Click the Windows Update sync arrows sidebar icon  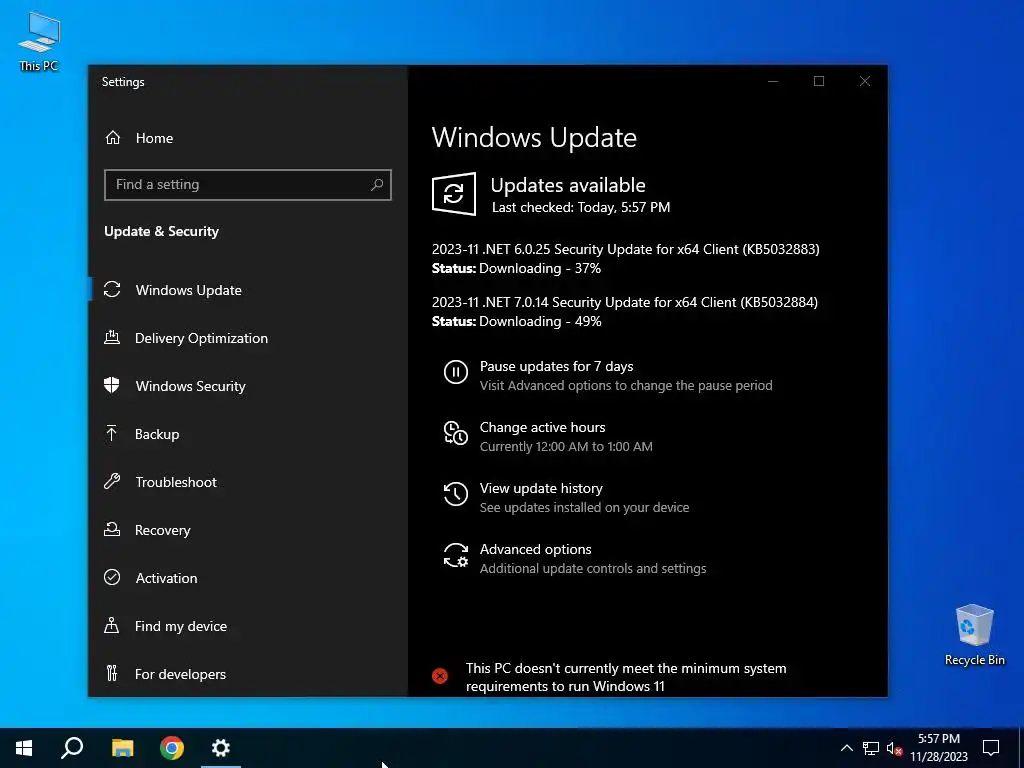pyautogui.click(x=112, y=289)
